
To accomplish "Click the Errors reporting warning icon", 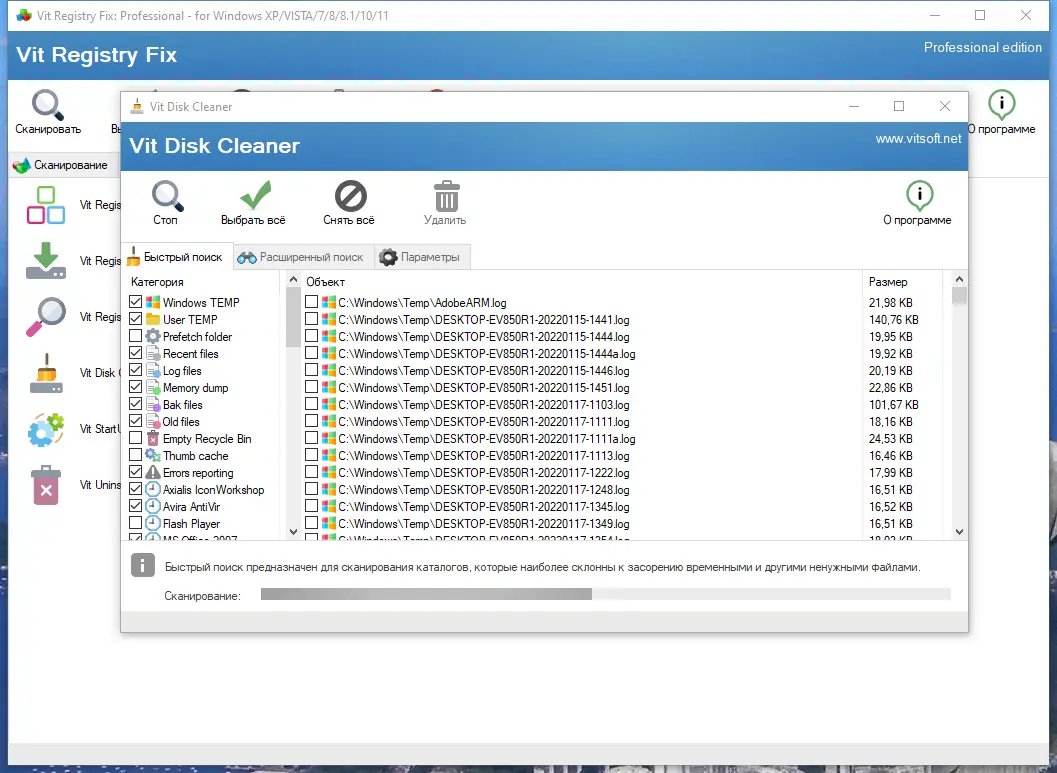I will coord(153,472).
